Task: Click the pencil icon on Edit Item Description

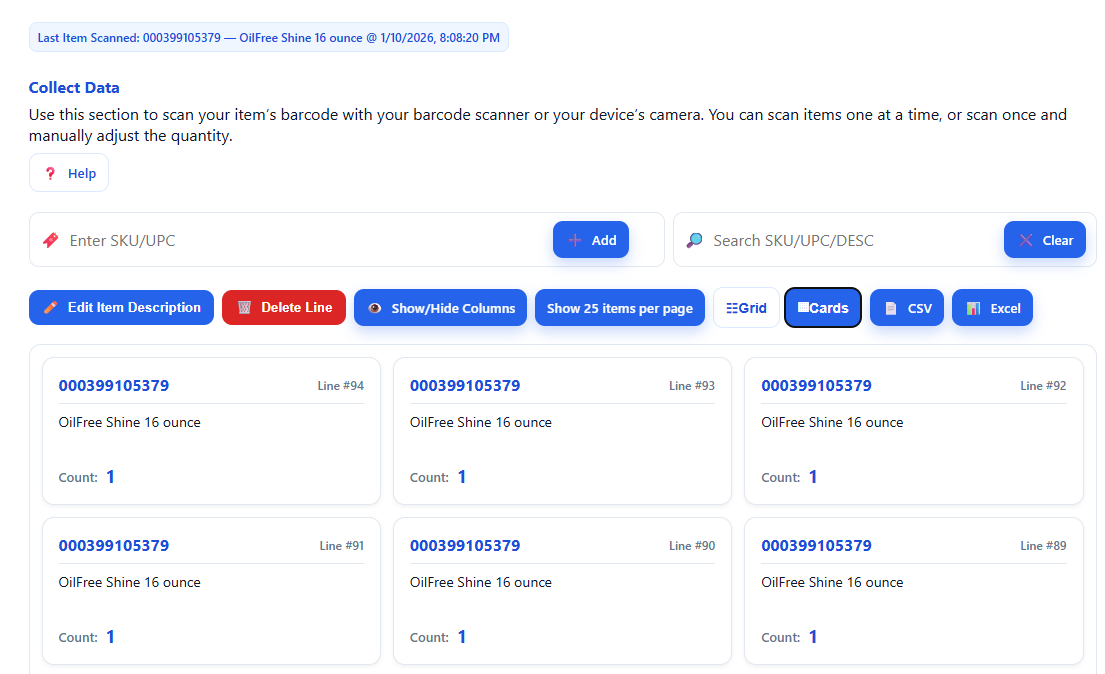Action: click(x=49, y=307)
